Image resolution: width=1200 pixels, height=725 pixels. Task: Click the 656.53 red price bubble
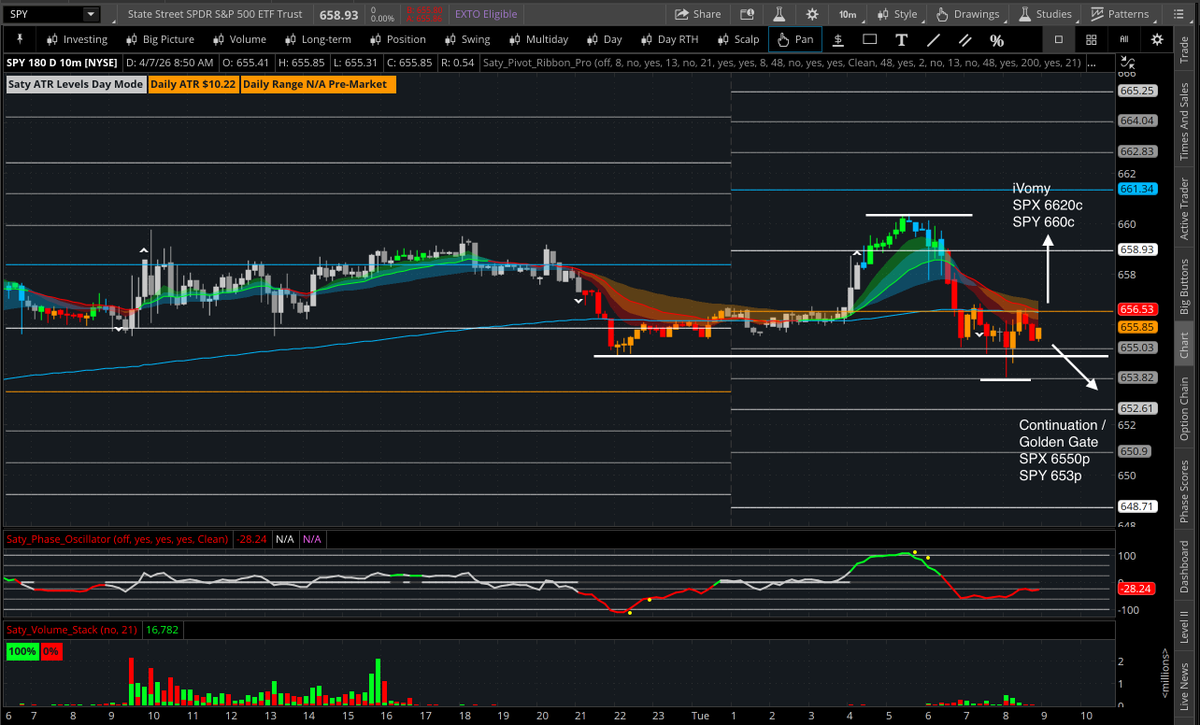(x=1139, y=311)
